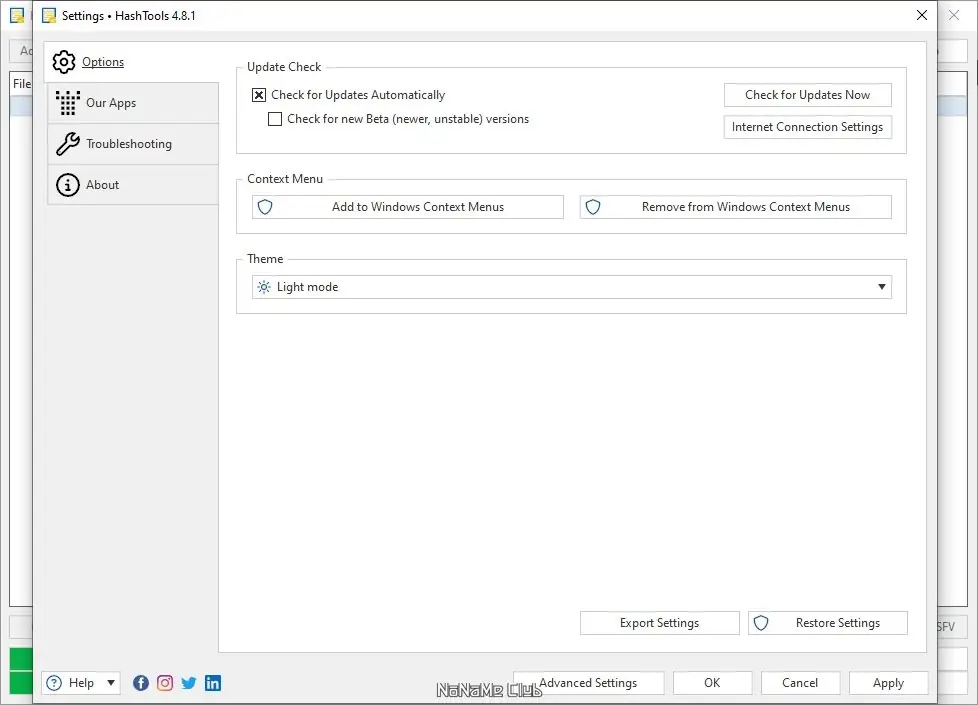This screenshot has width=978, height=705.
Task: Enable Check for new Beta versions
Action: [274, 119]
